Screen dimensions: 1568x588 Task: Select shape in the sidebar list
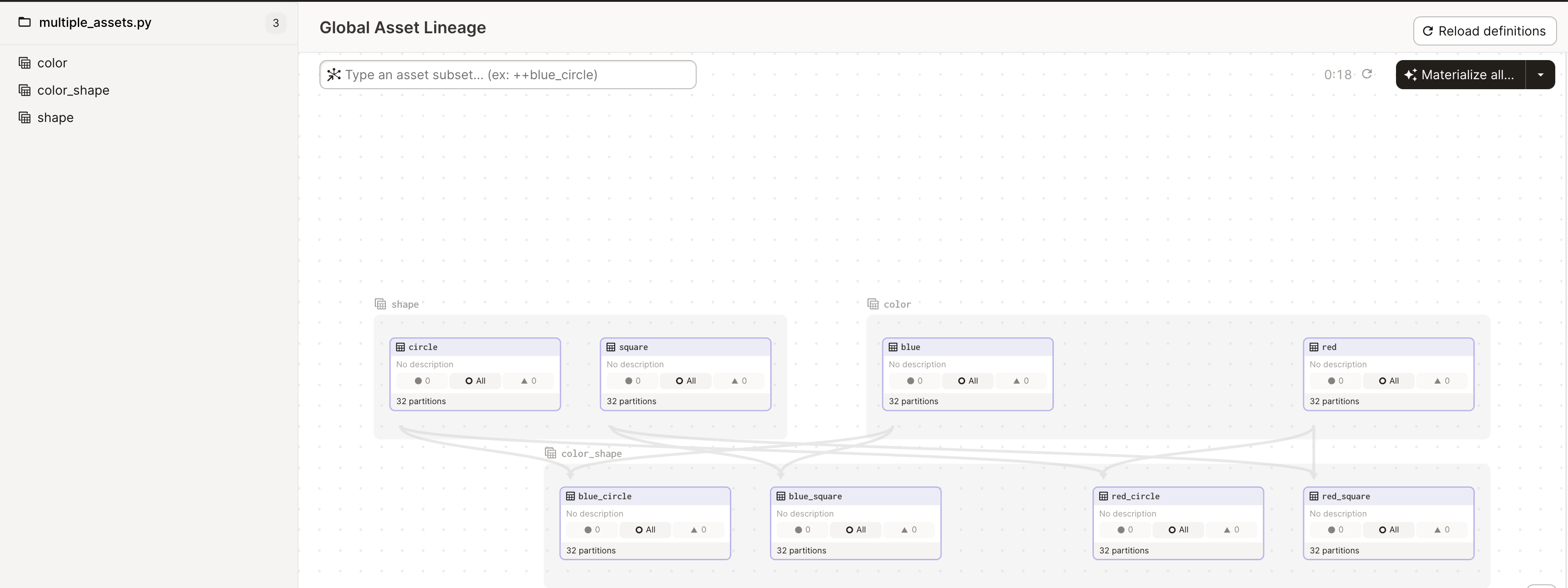pos(55,117)
